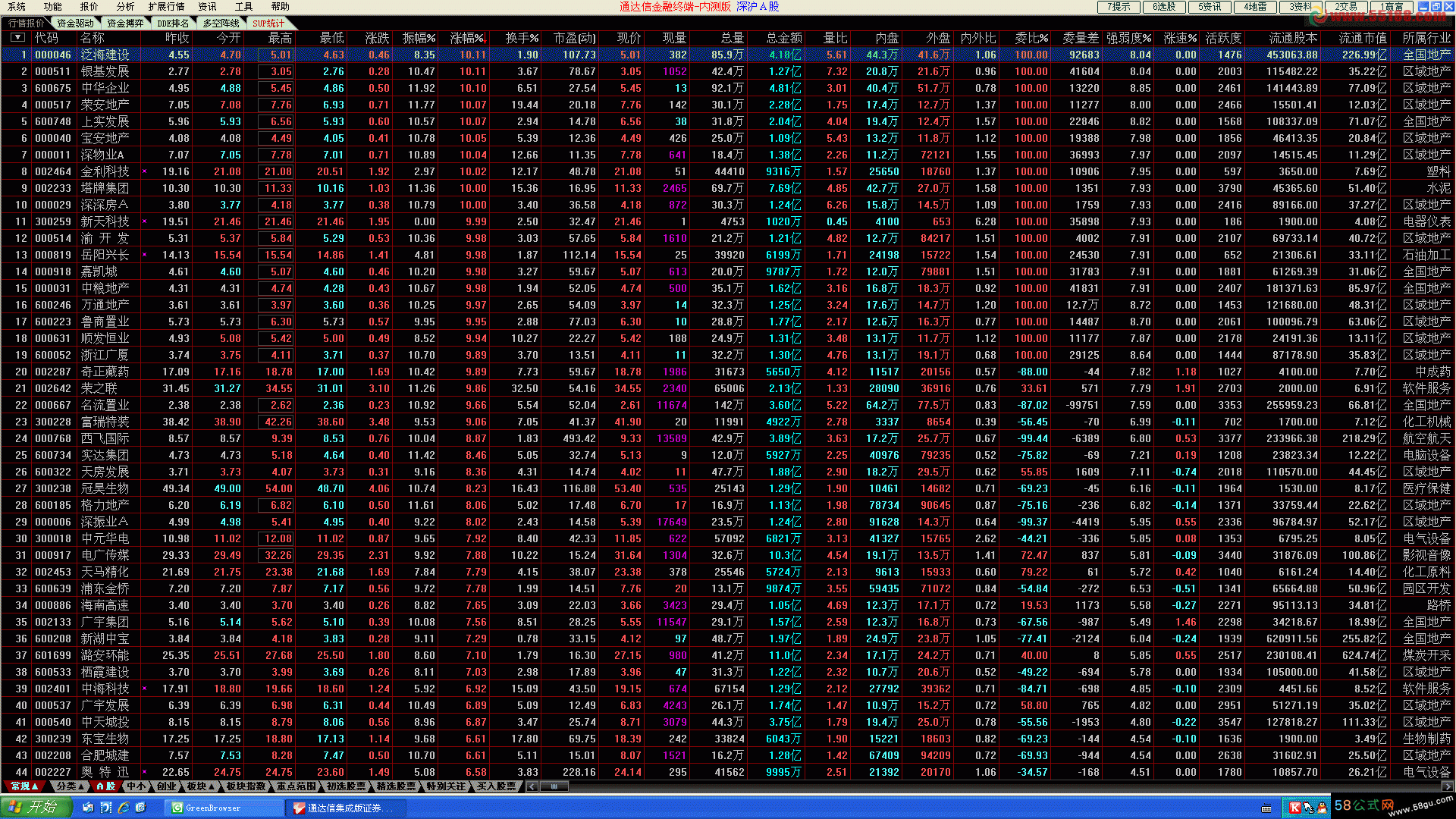Image resolution: width=1456 pixels, height=819 pixels.
Task: Select stock row 002642 荣之联
Action: [x=728, y=388]
